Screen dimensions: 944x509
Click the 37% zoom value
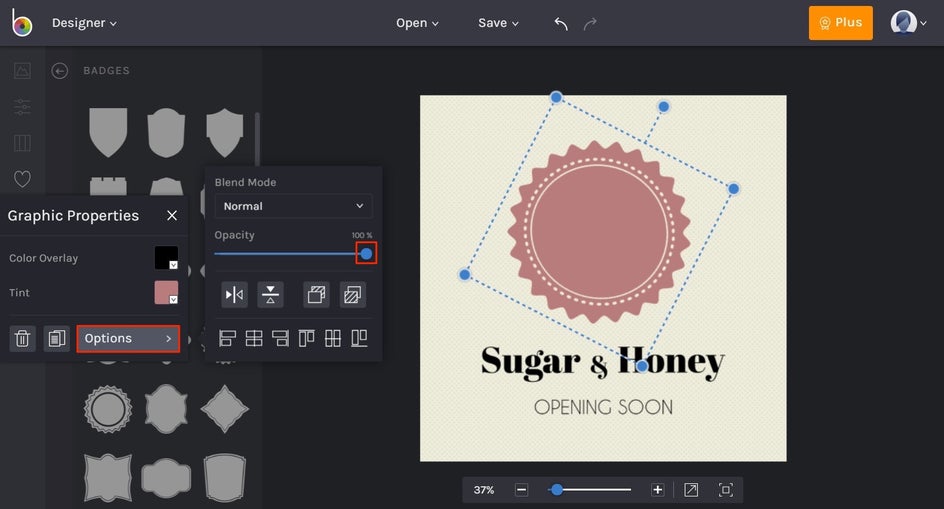pyautogui.click(x=483, y=490)
